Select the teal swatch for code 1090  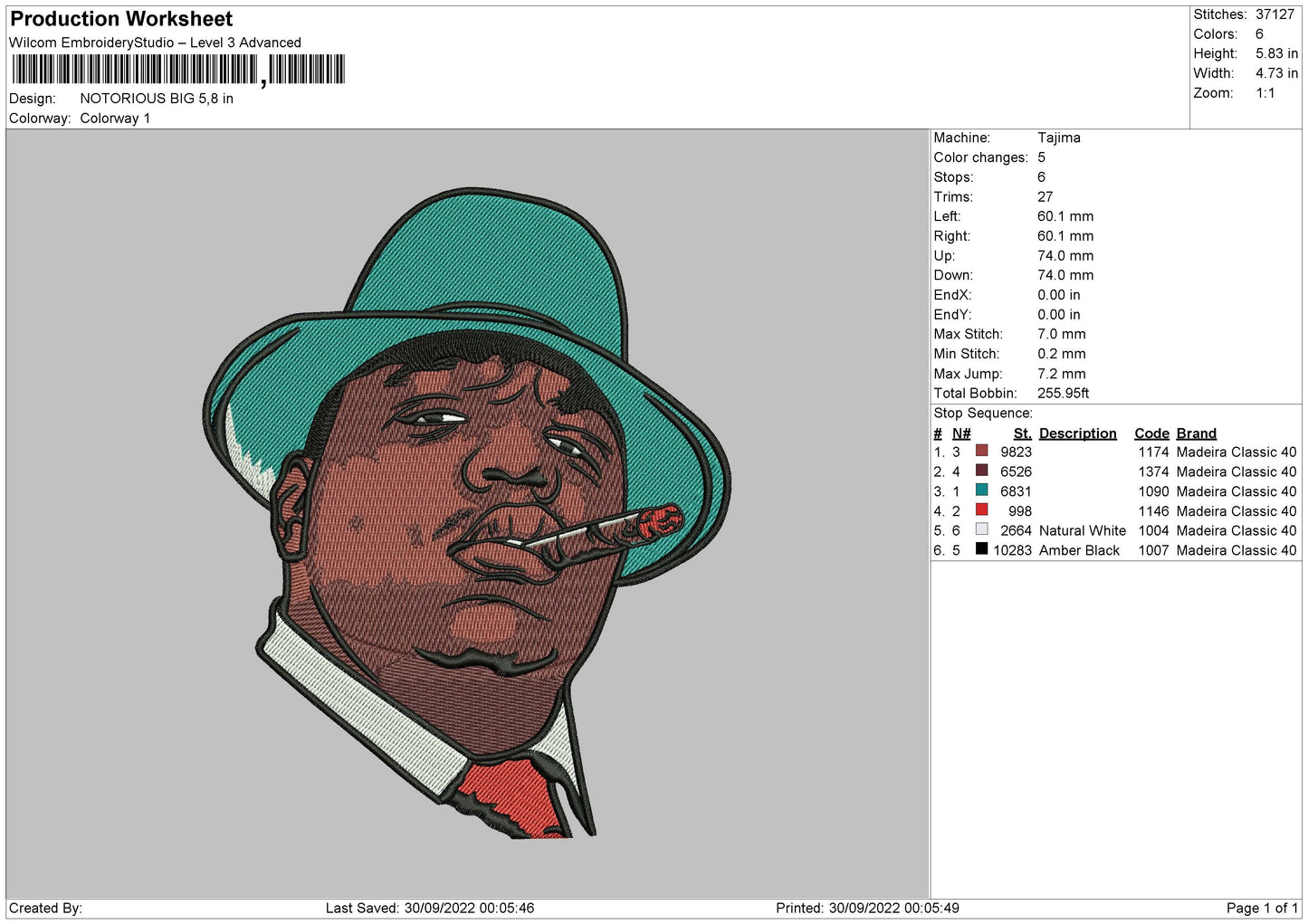[981, 491]
